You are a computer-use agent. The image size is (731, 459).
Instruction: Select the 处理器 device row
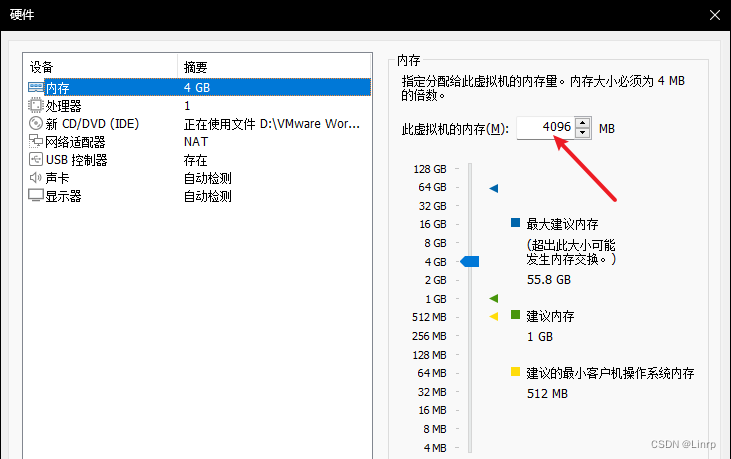click(199, 106)
